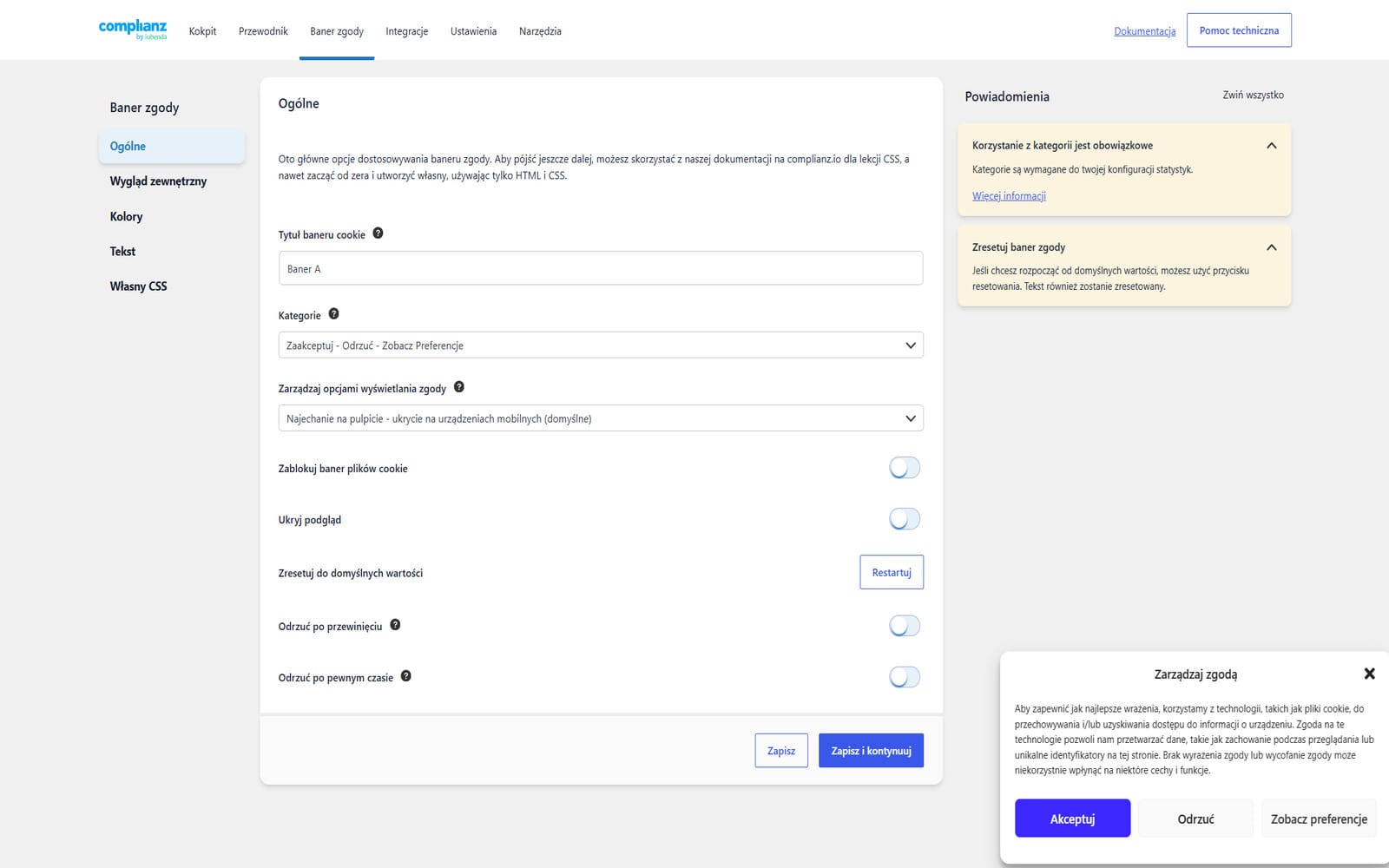
Task: Show help for Odrzuć po przewinięciu
Action: (395, 625)
